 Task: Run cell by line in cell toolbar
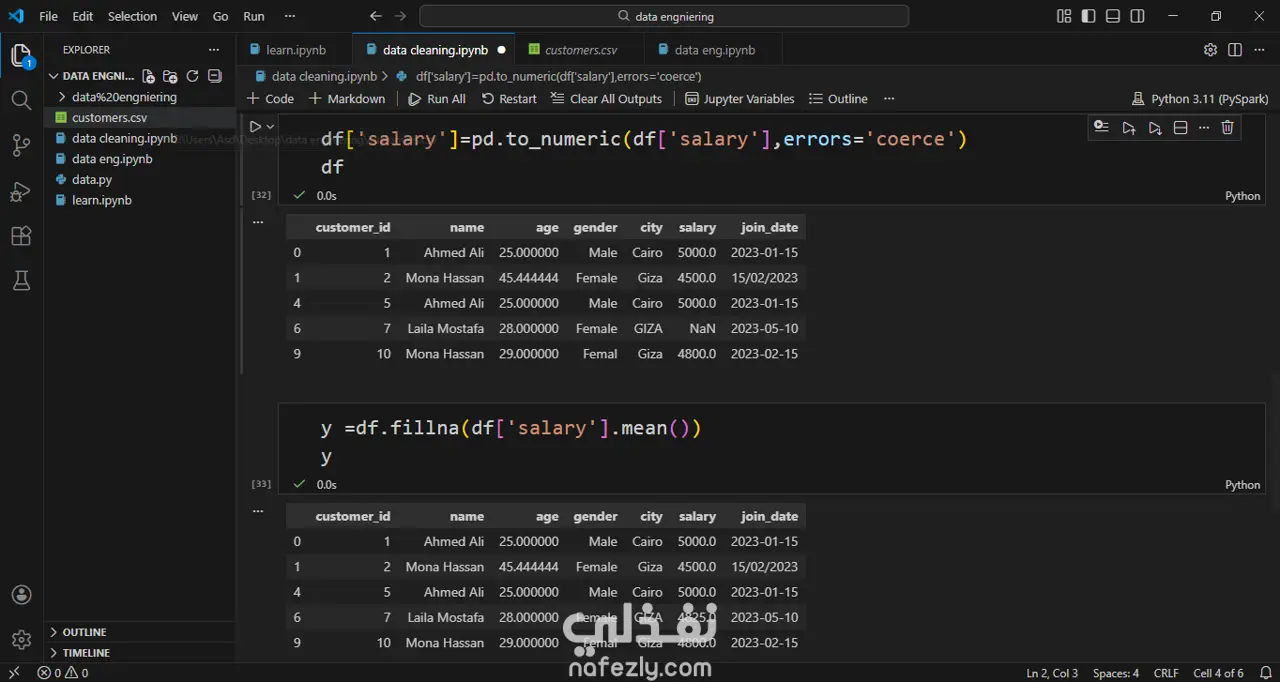[1101, 127]
